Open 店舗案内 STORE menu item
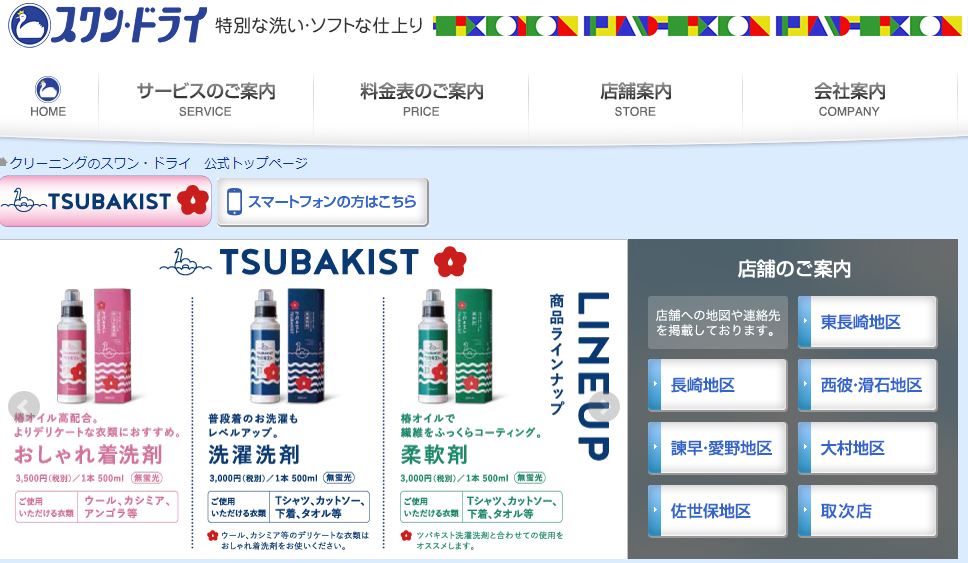This screenshot has height=563, width=968. click(x=635, y=99)
